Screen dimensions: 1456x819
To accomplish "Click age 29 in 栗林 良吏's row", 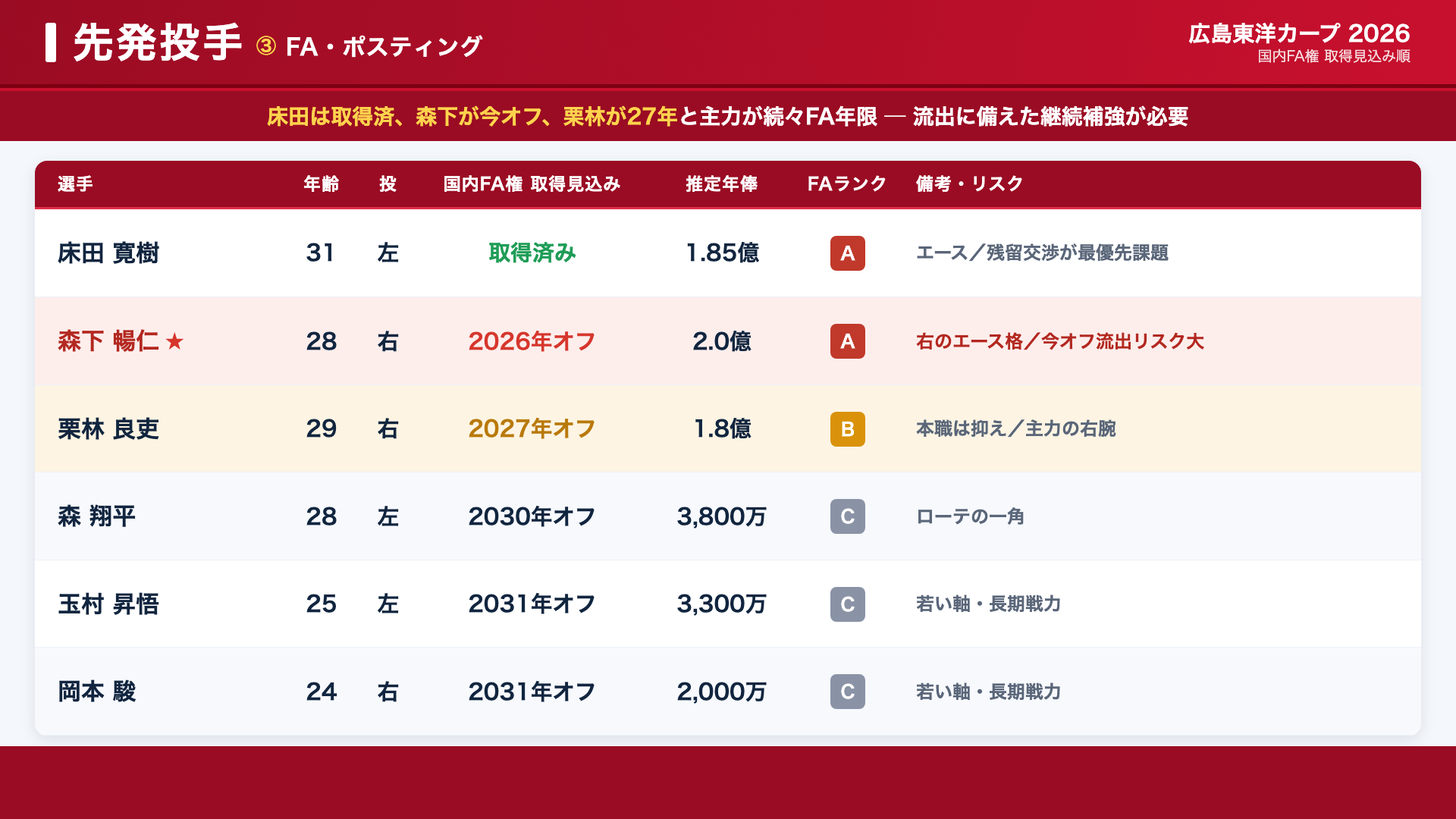I will click(322, 429).
